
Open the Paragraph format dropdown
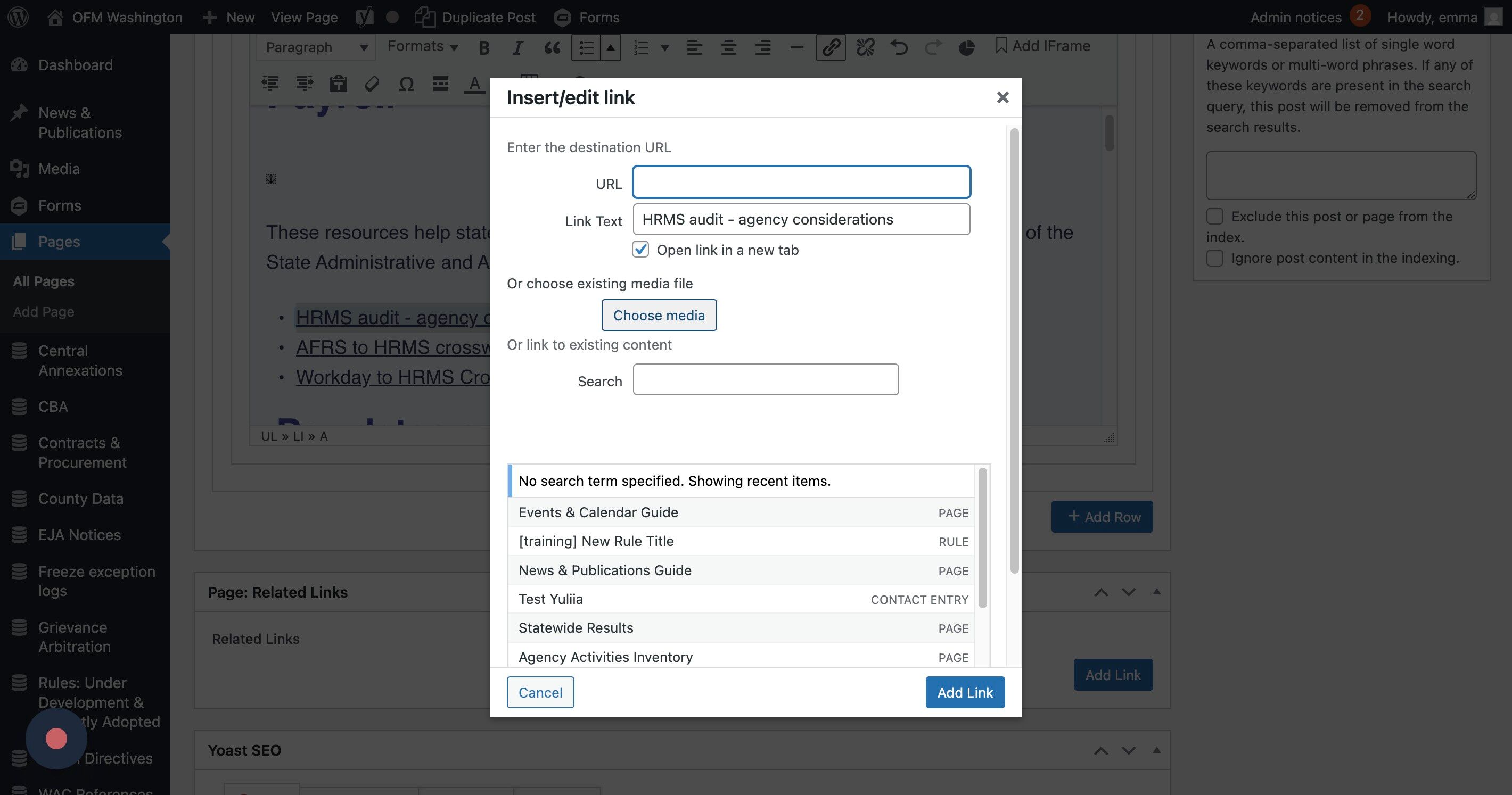click(x=316, y=47)
